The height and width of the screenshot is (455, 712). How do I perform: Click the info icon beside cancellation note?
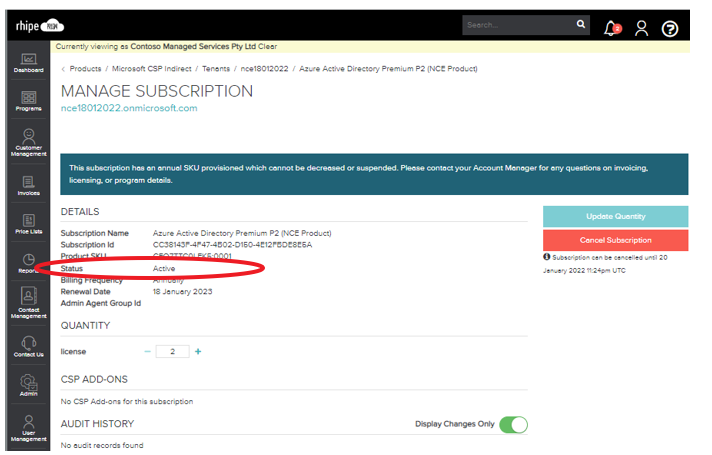[x=547, y=257]
